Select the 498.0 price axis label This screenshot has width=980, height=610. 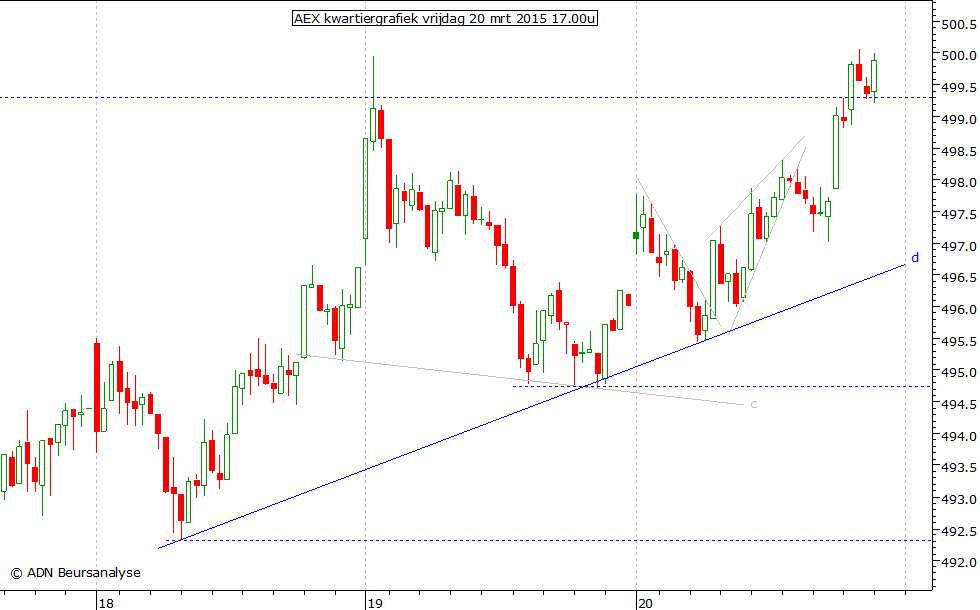(x=959, y=182)
